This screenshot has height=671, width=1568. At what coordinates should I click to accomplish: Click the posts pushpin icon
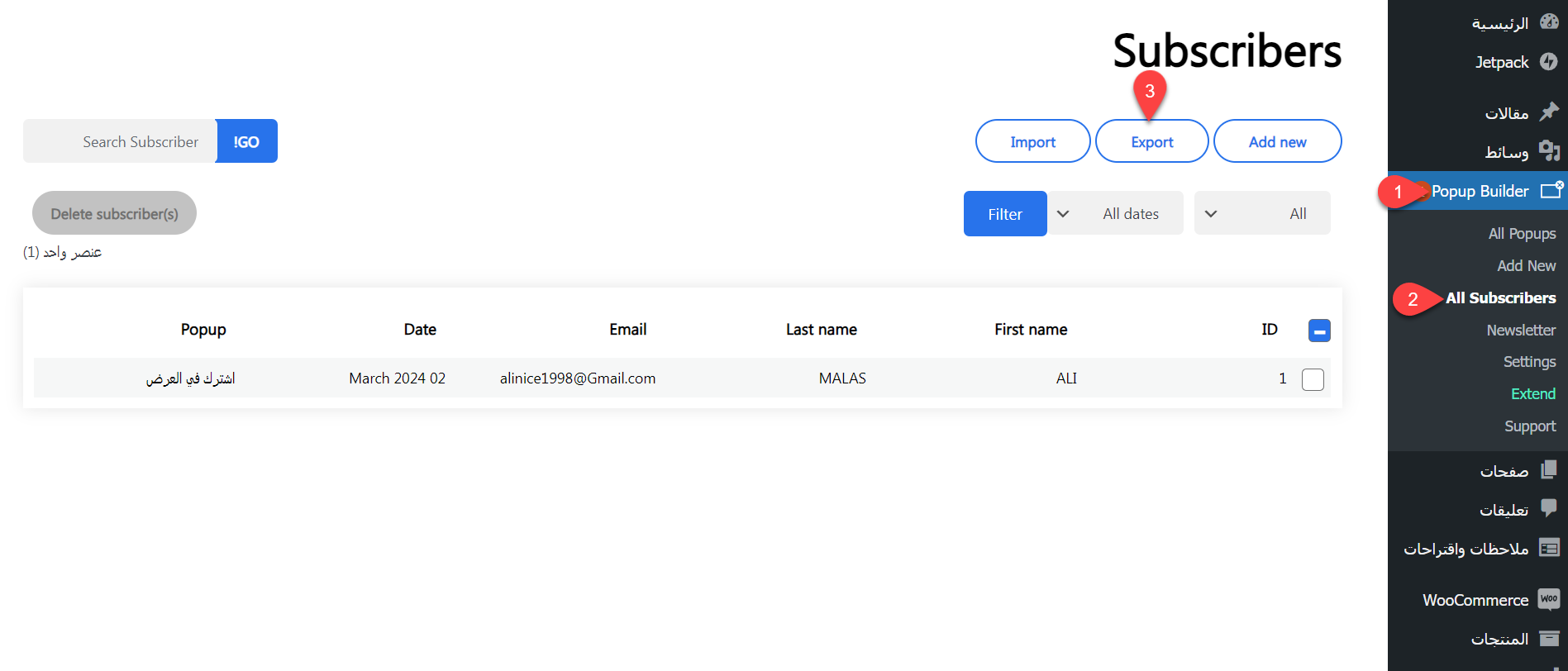[x=1549, y=112]
